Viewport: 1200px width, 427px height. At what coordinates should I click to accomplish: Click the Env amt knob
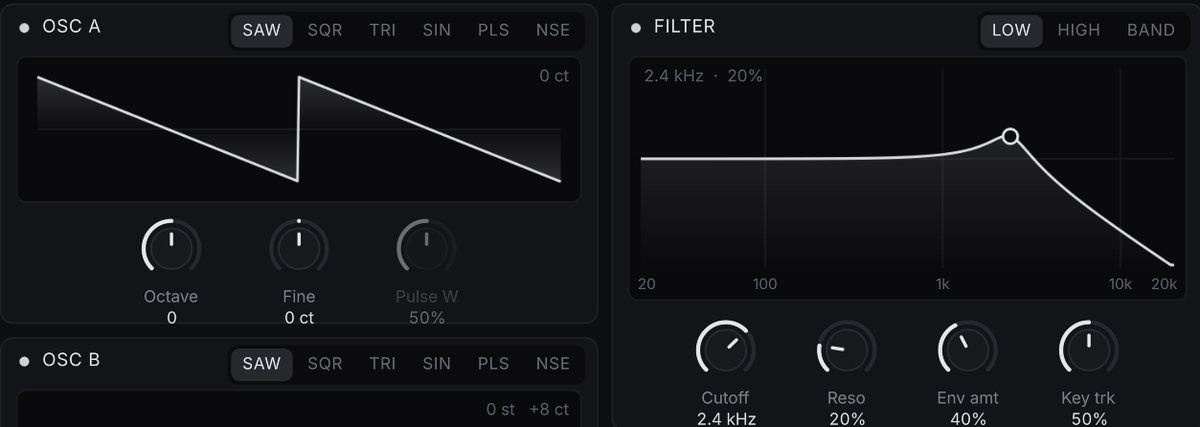tap(968, 350)
